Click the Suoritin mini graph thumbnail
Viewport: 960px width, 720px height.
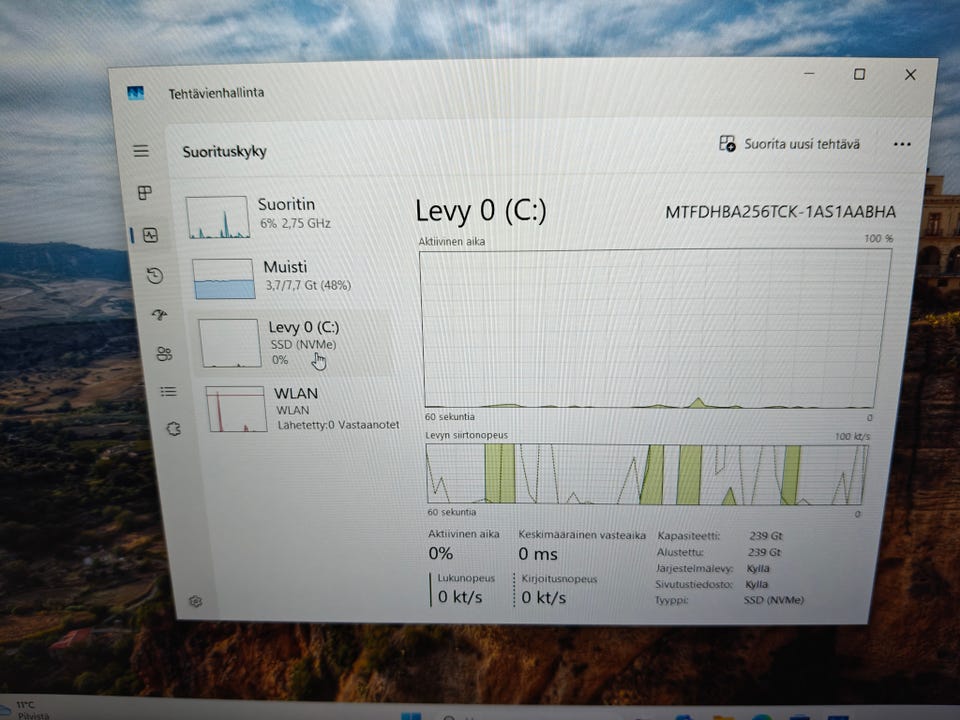point(217,217)
